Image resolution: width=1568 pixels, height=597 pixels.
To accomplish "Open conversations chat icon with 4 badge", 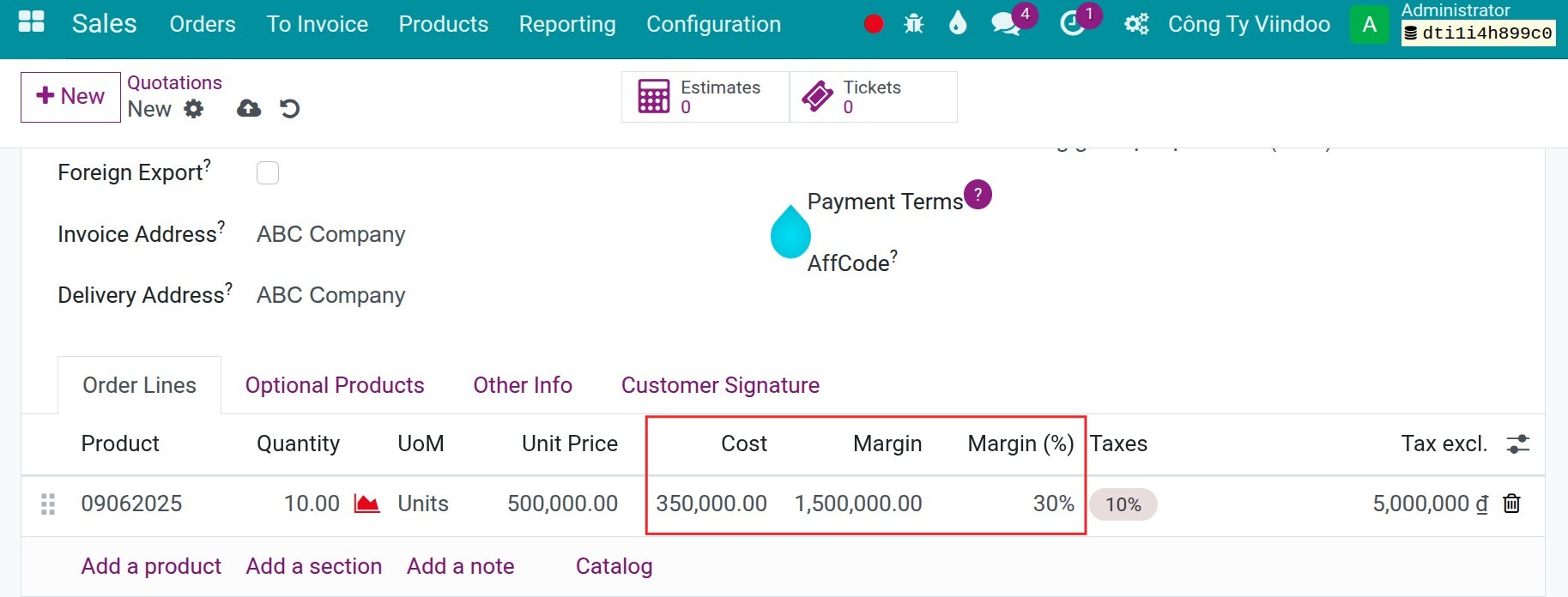I will [x=1005, y=24].
